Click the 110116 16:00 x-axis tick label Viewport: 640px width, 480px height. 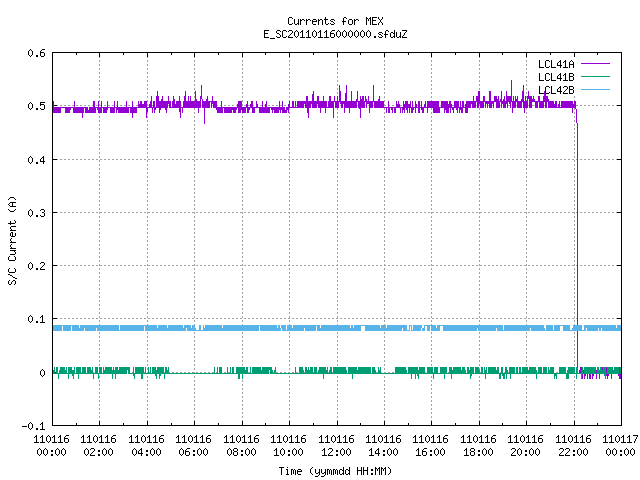(431, 446)
